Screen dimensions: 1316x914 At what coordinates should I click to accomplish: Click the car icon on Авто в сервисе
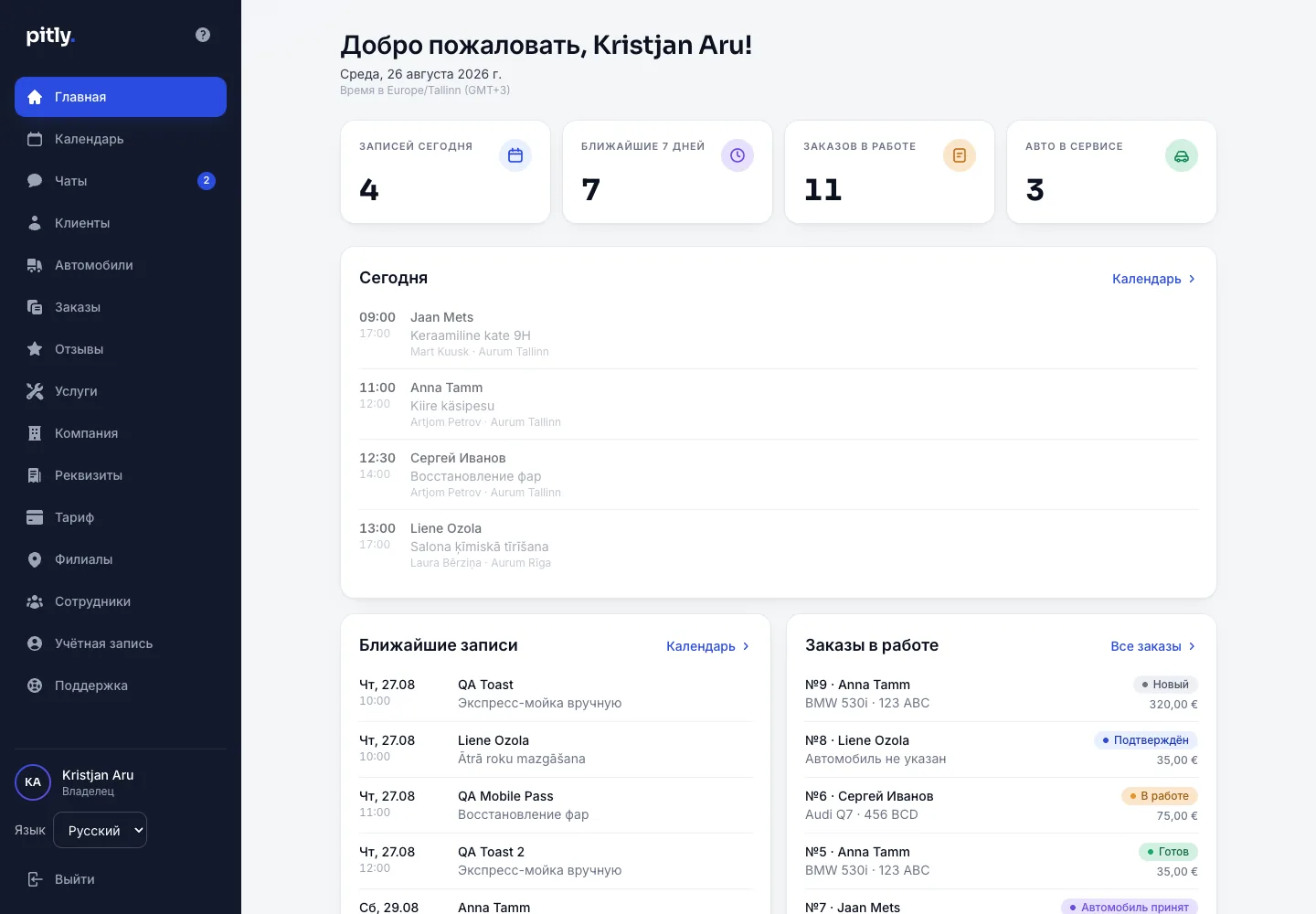[1182, 155]
